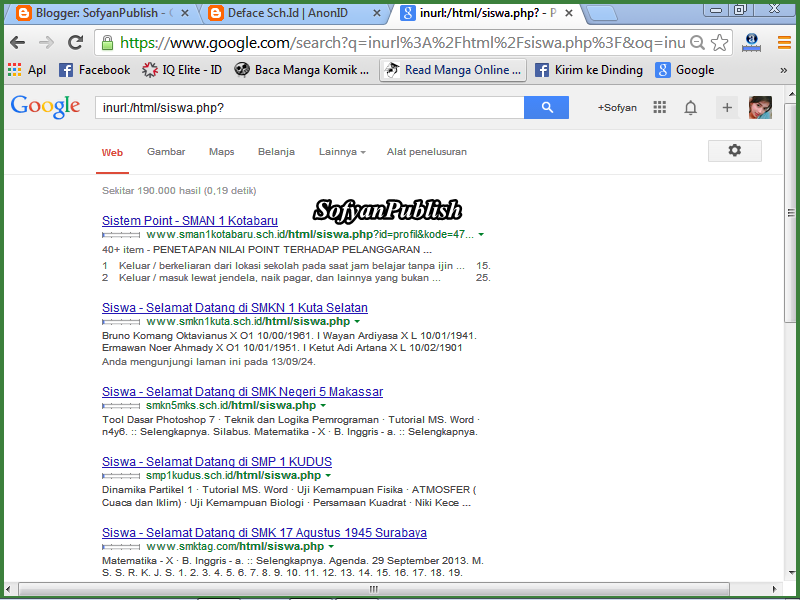Image resolution: width=800 pixels, height=600 pixels.
Task: Click the green padlock in address bar
Action: click(107, 43)
